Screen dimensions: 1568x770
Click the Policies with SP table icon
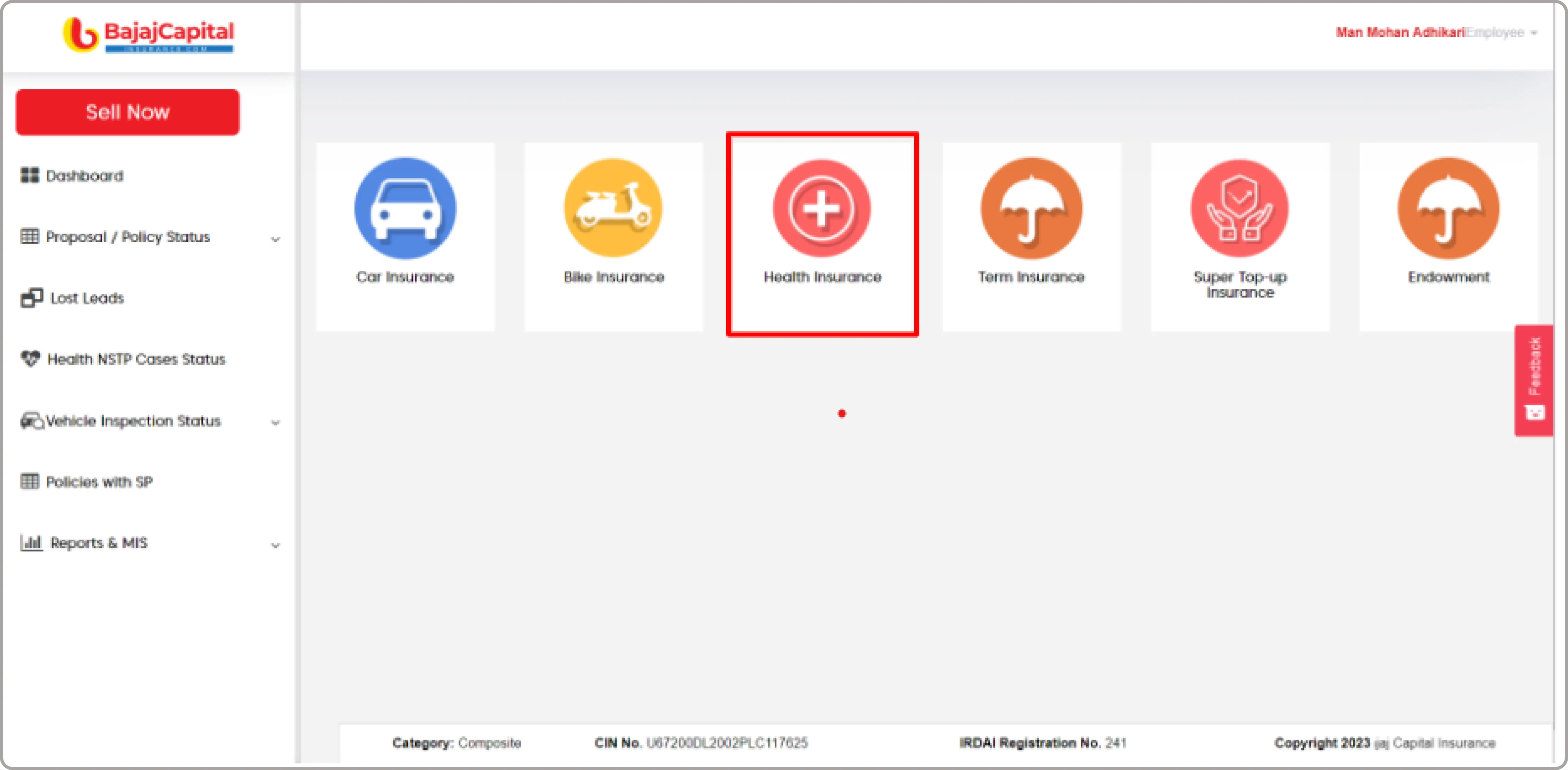[29, 481]
